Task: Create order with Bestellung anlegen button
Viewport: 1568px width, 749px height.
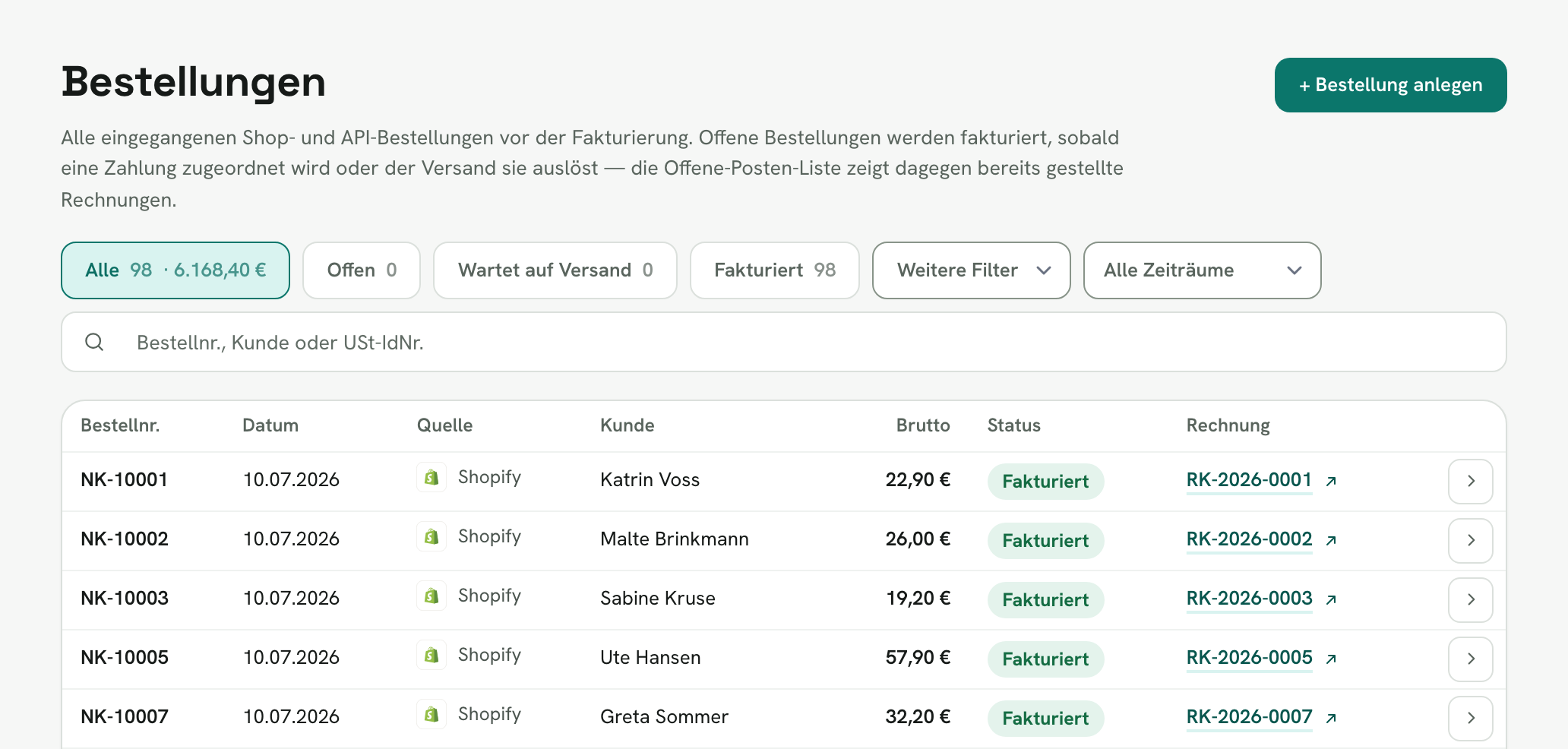Action: tap(1391, 85)
